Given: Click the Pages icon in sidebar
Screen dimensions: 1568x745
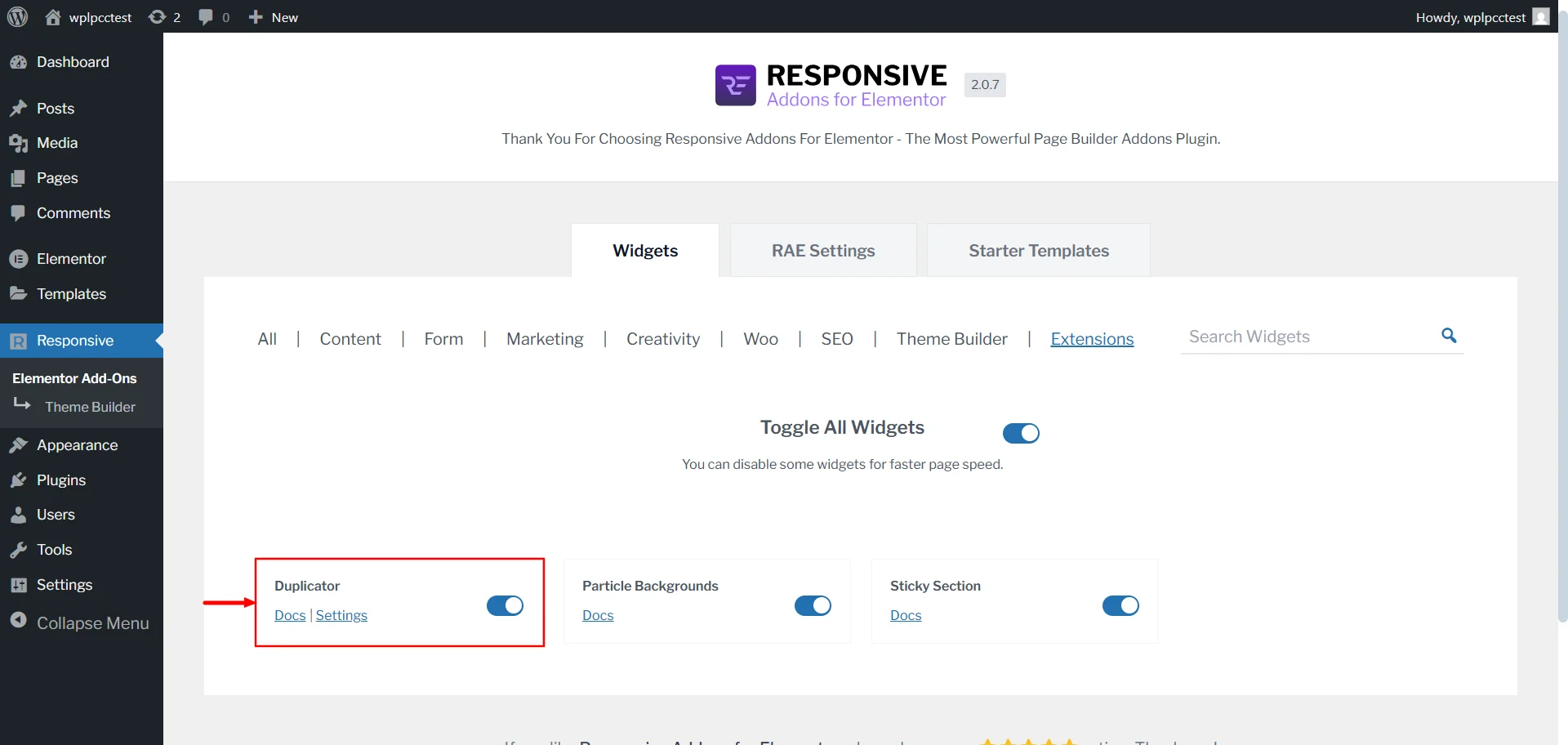Looking at the screenshot, I should pyautogui.click(x=19, y=178).
